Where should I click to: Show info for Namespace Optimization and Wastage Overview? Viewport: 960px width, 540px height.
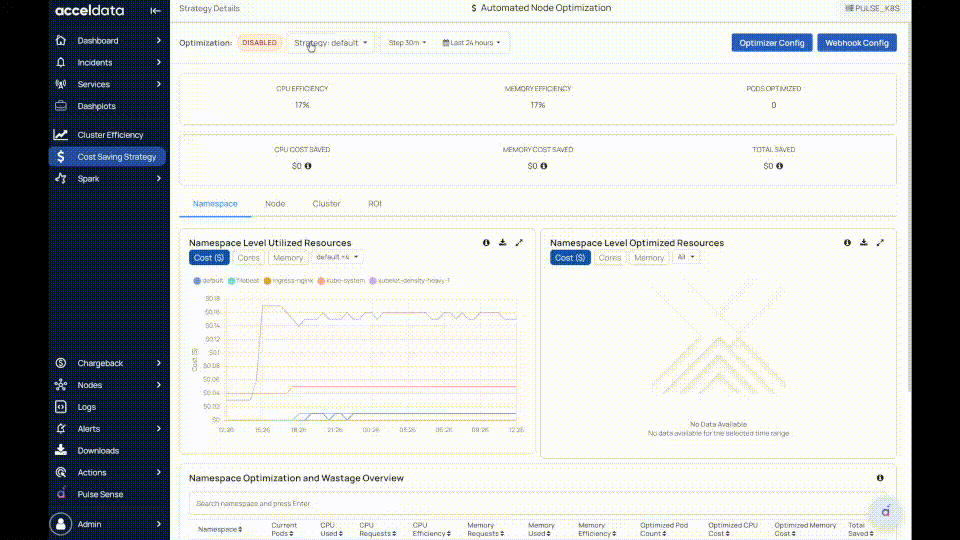pos(880,478)
